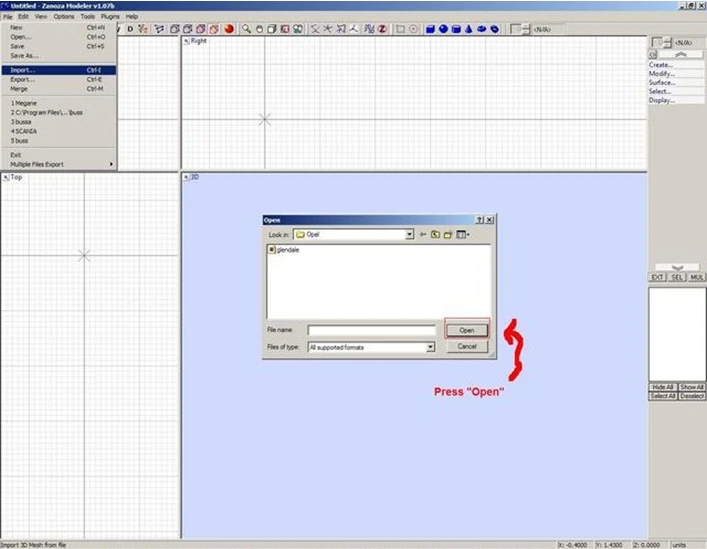
Task: Click the red sphere render icon
Action: pyautogui.click(x=229, y=29)
